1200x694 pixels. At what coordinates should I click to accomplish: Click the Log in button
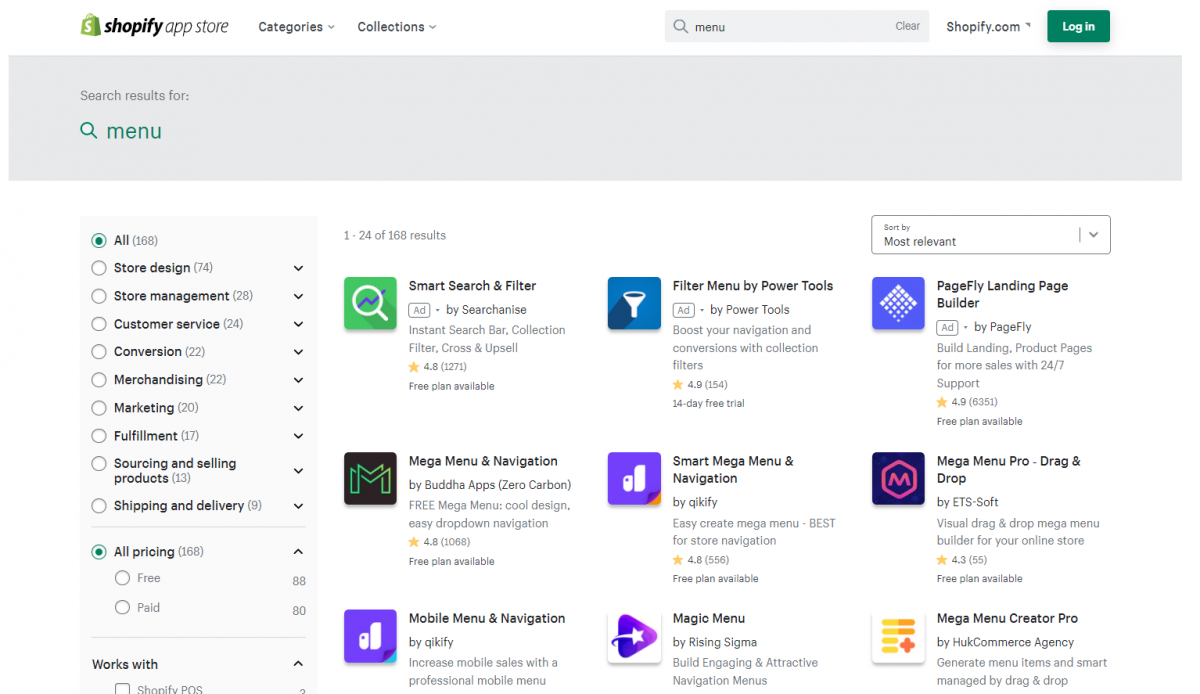(x=1078, y=26)
